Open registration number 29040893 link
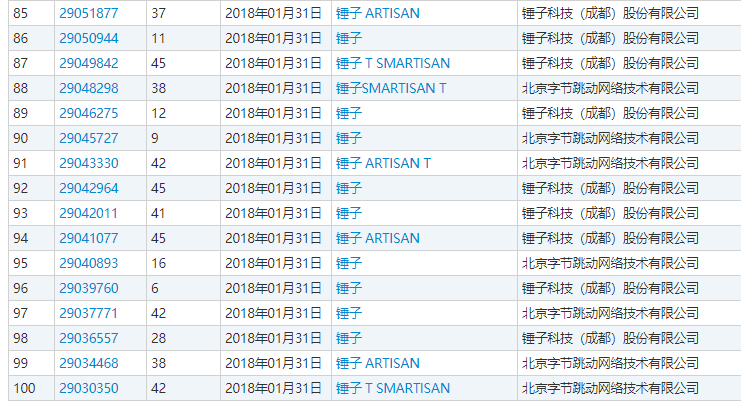The width and height of the screenshot is (741, 409). point(88,263)
